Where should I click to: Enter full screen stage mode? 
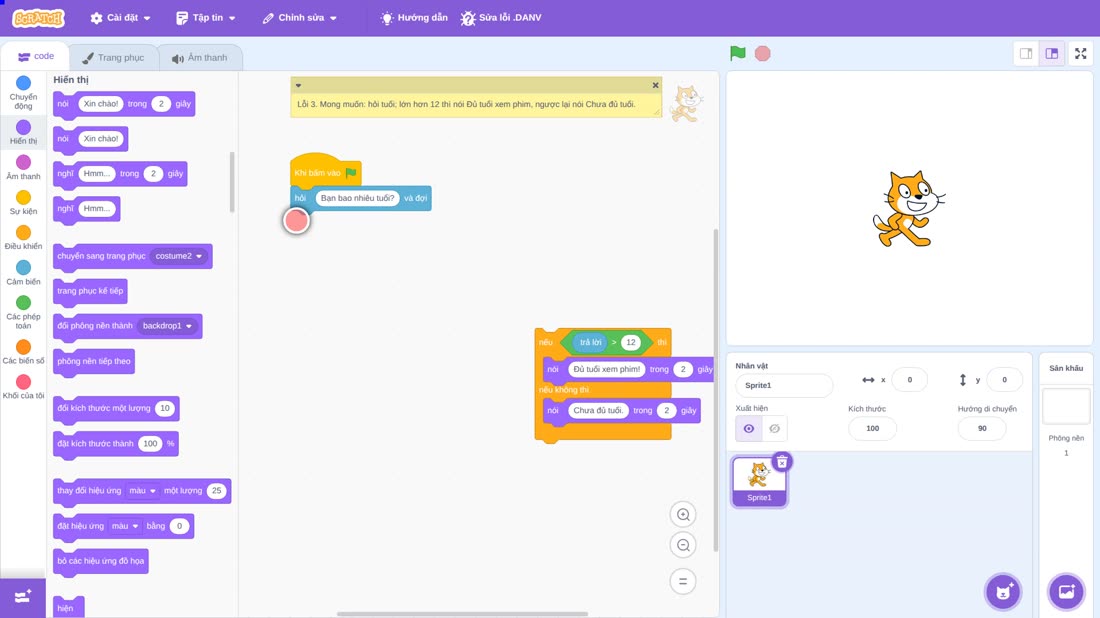[x=1080, y=53]
